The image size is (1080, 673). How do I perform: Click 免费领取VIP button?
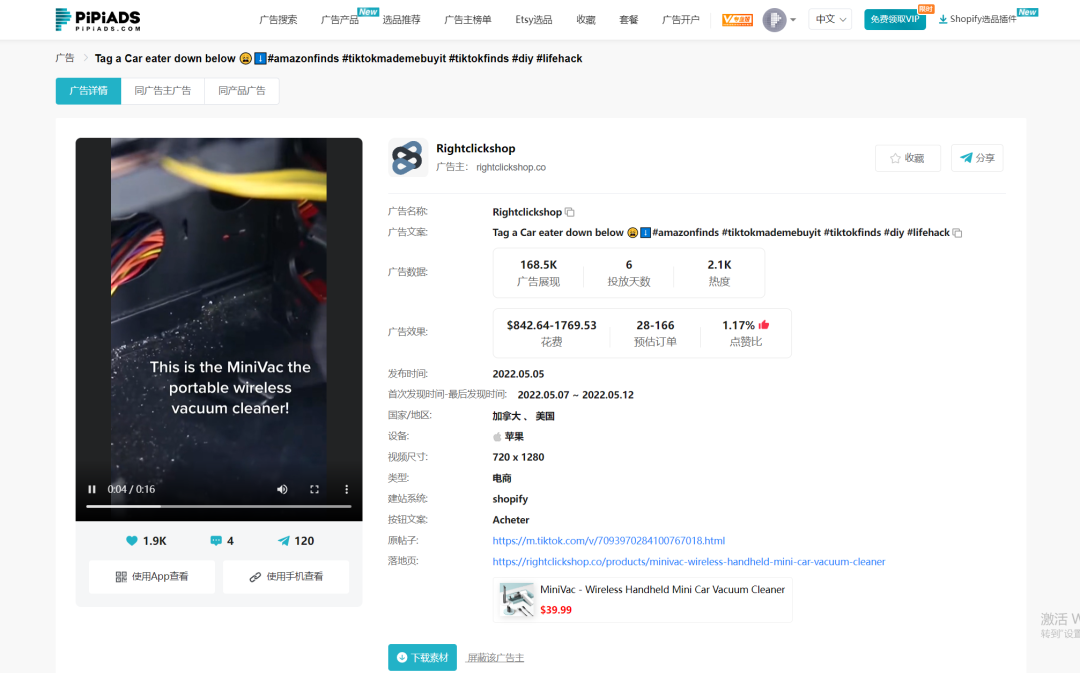click(x=895, y=19)
